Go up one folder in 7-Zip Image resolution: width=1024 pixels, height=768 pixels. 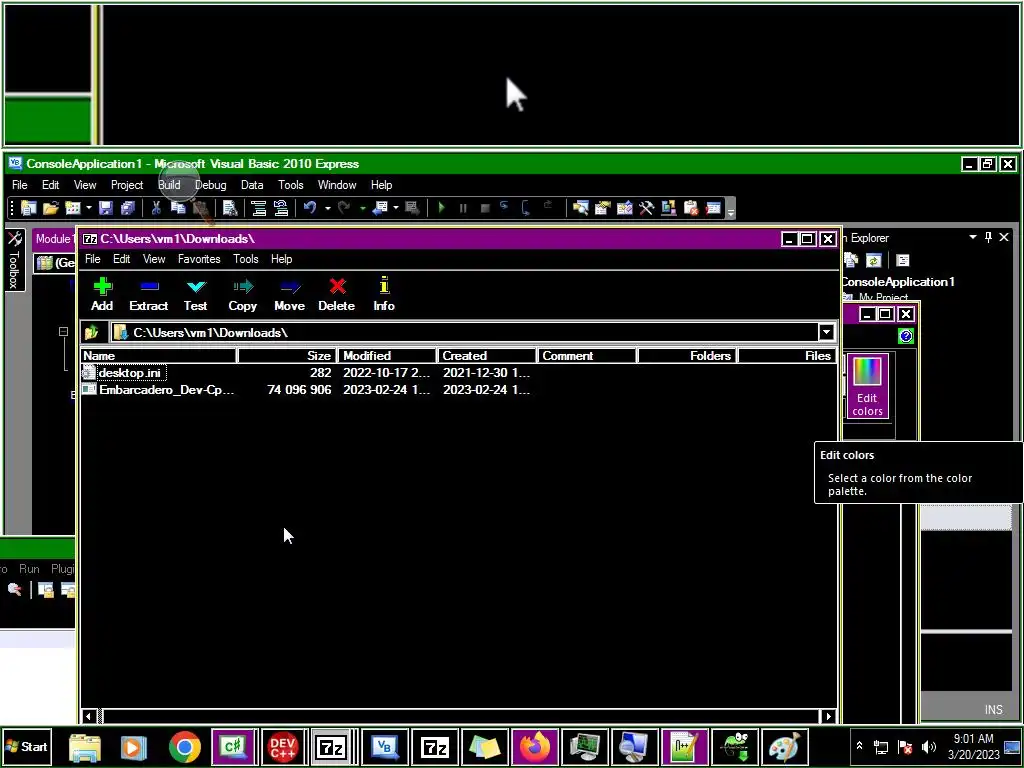coord(91,332)
